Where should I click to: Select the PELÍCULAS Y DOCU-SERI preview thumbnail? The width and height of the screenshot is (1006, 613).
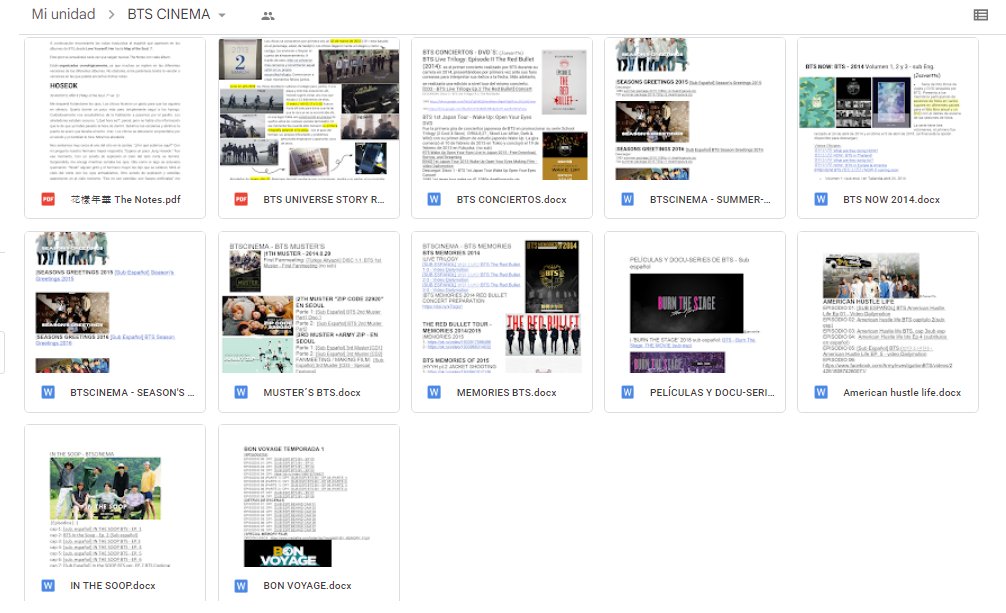coord(695,302)
